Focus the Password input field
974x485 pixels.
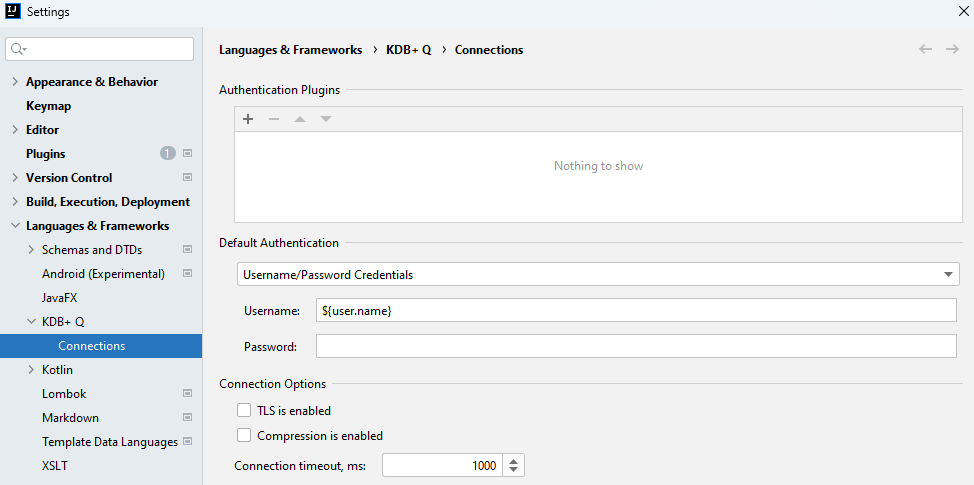[x=636, y=346]
